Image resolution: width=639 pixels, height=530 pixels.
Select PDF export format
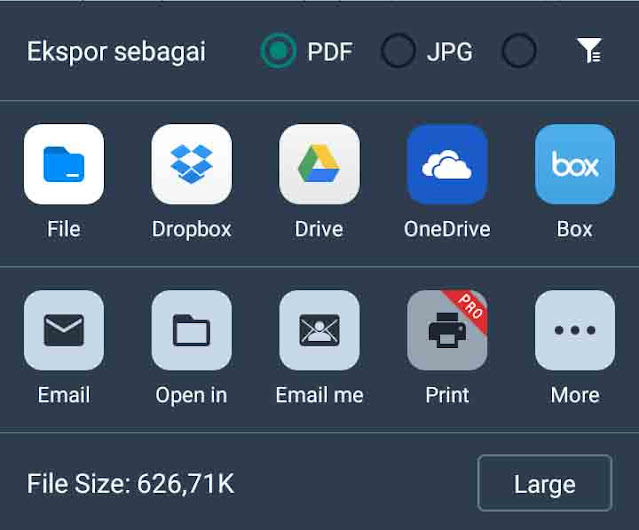278,51
